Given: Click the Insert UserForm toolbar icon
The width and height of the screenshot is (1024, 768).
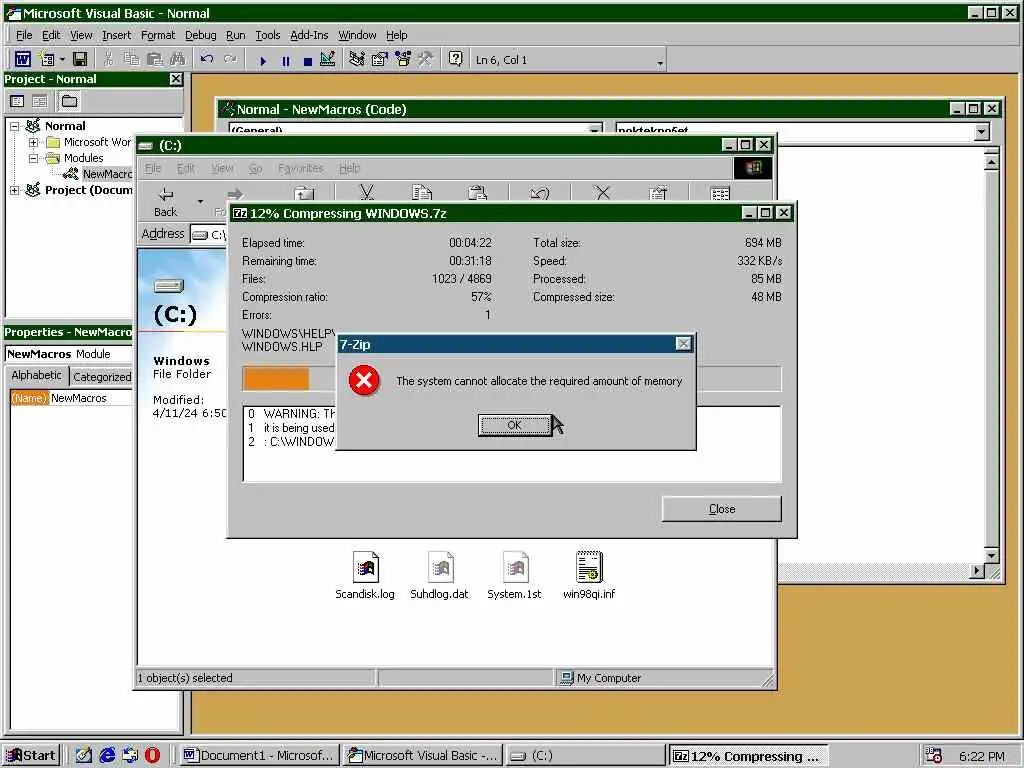Looking at the screenshot, I should point(47,59).
